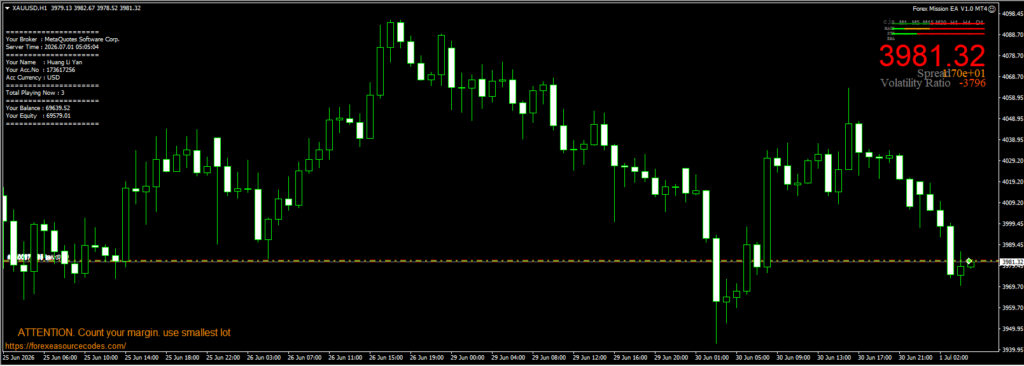Click the 'Forex Mission EA V1.0 MT4' label
This screenshot has width=1024, height=366.
point(950,9)
